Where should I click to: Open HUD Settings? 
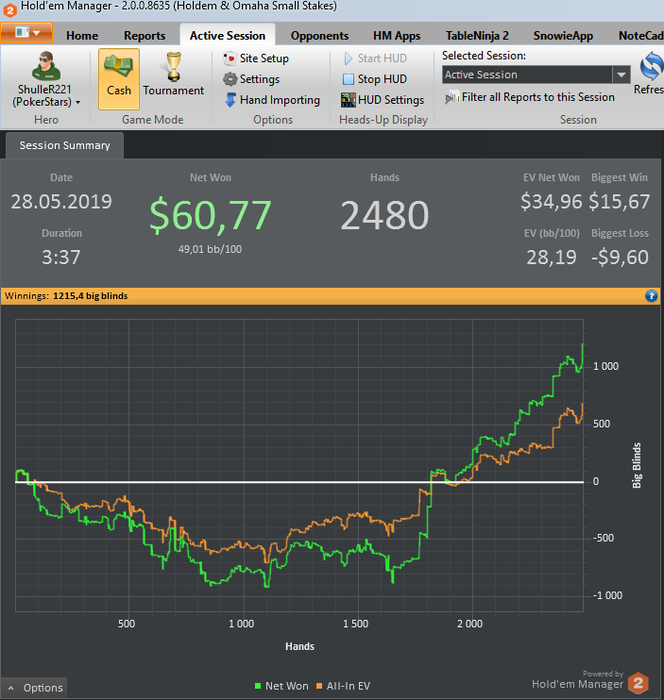click(382, 100)
